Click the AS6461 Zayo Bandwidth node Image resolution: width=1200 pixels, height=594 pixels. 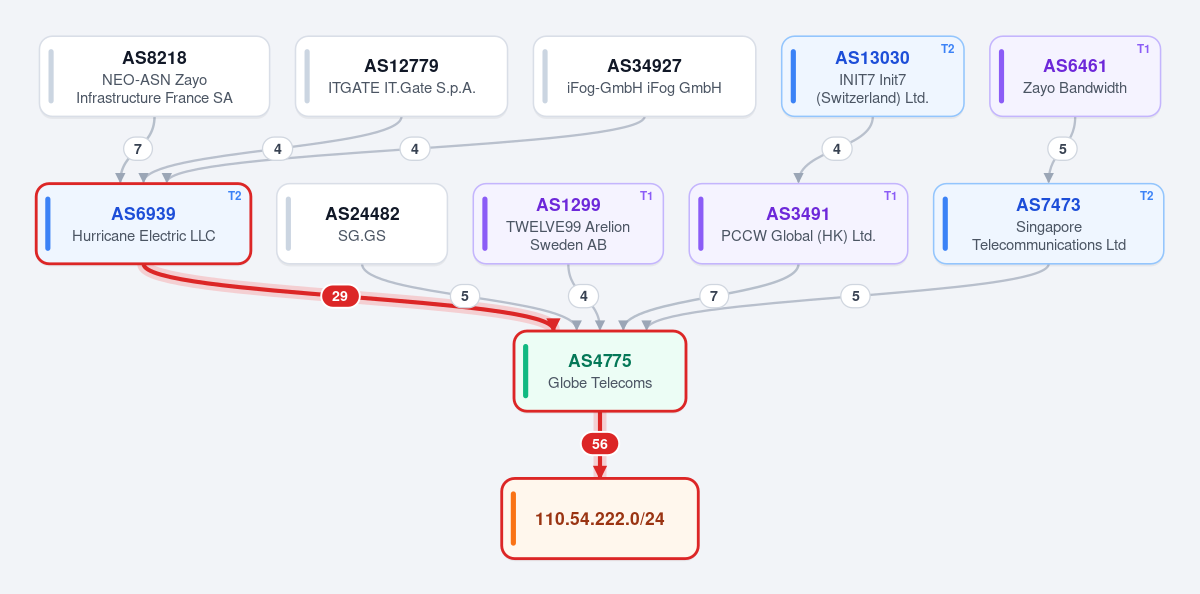pyautogui.click(x=1075, y=77)
